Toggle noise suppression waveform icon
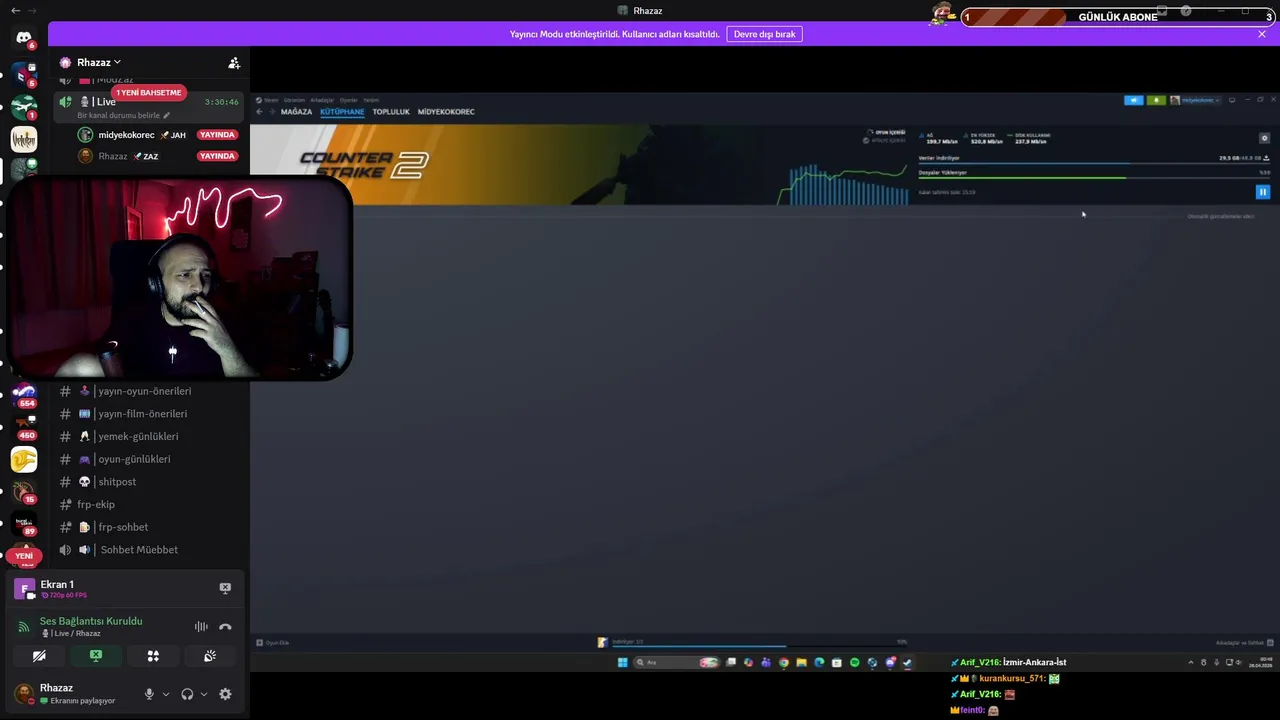Screen dimensions: 1280x720 (201, 627)
